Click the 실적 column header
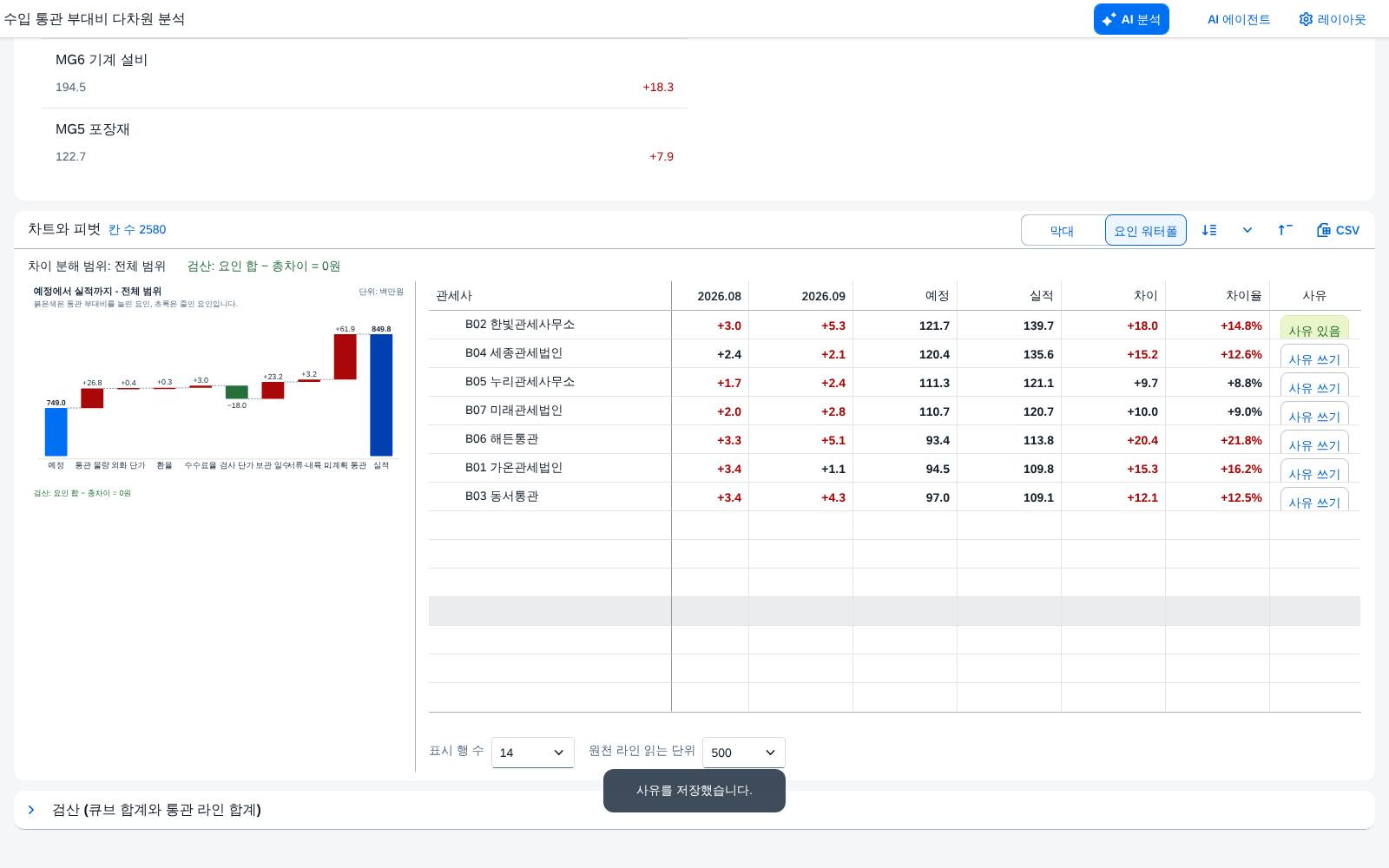The image size is (1389, 868). [1009, 296]
